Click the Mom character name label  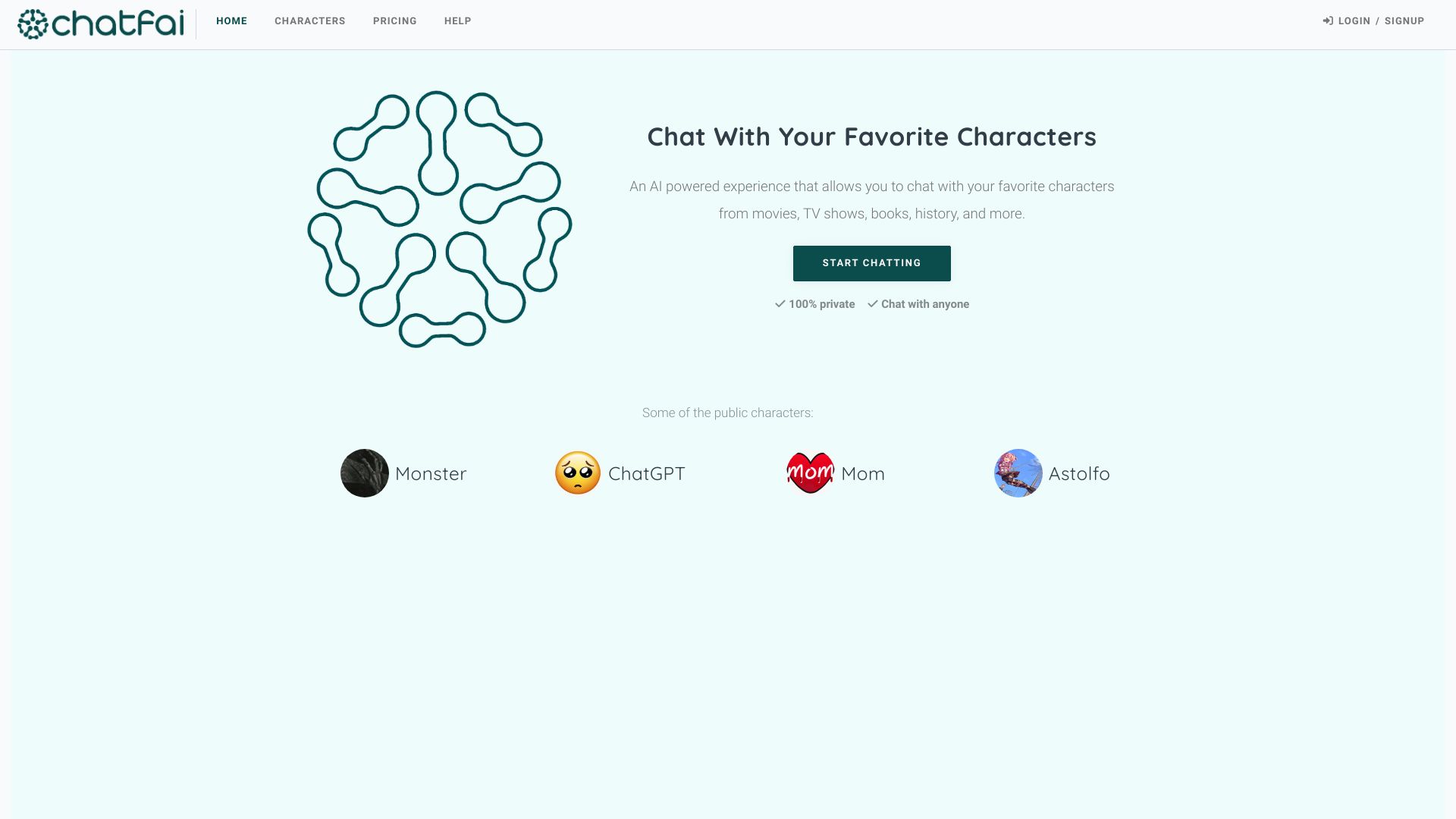pos(862,472)
